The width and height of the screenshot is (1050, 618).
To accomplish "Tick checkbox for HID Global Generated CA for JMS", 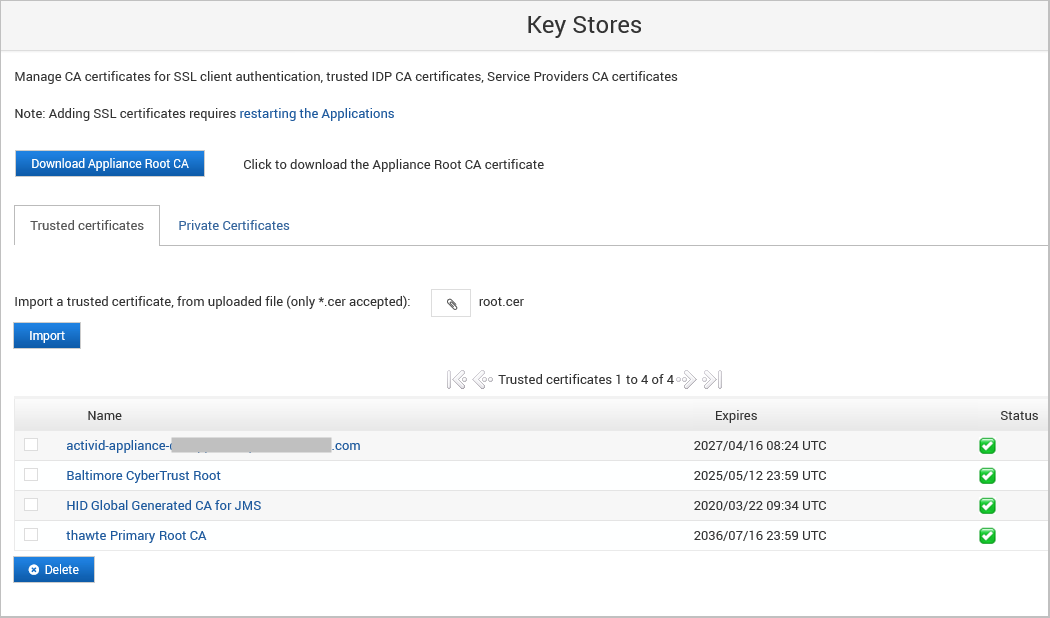I will pyautogui.click(x=31, y=505).
